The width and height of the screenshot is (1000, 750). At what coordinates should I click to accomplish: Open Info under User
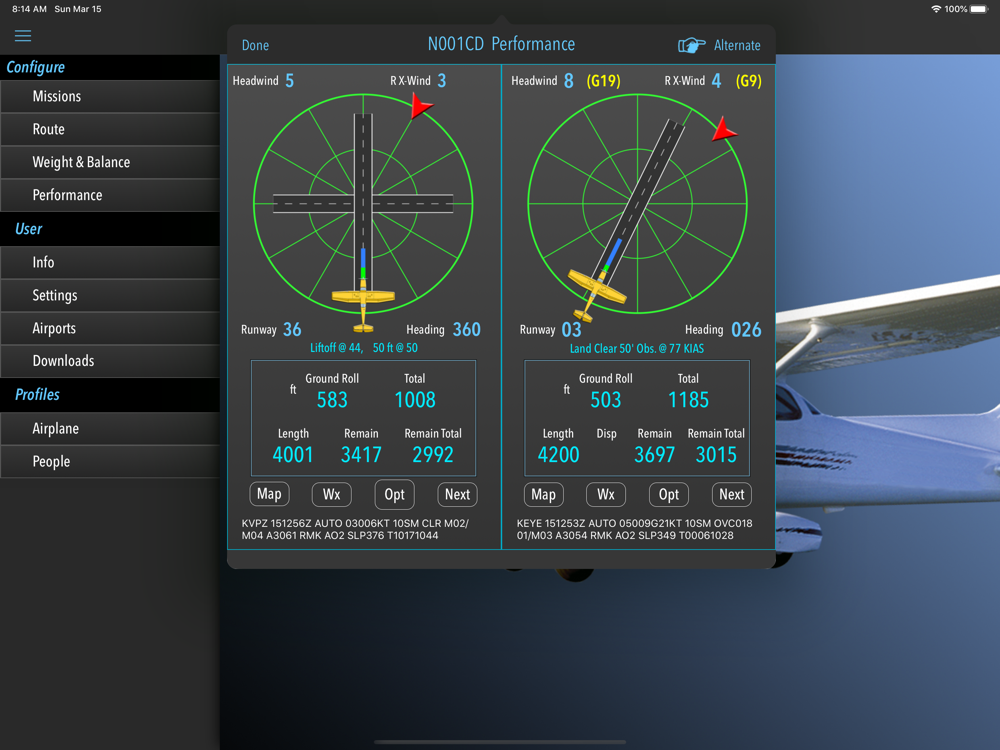(x=110, y=262)
